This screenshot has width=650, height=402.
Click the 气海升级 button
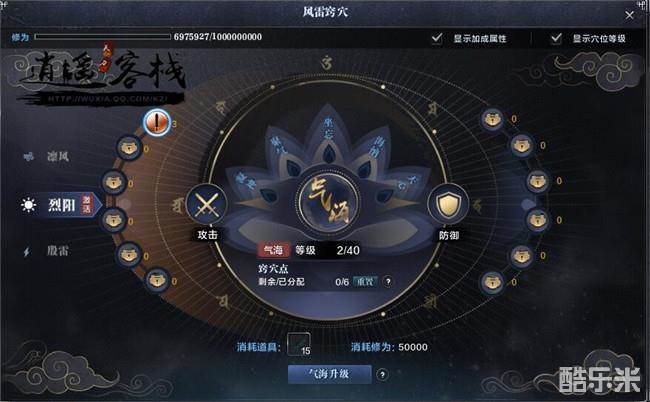click(x=330, y=374)
